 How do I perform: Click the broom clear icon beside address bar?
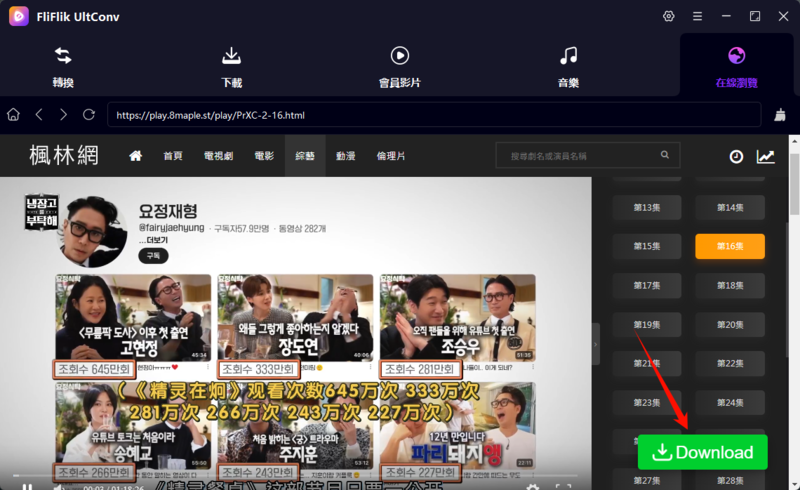click(x=779, y=115)
